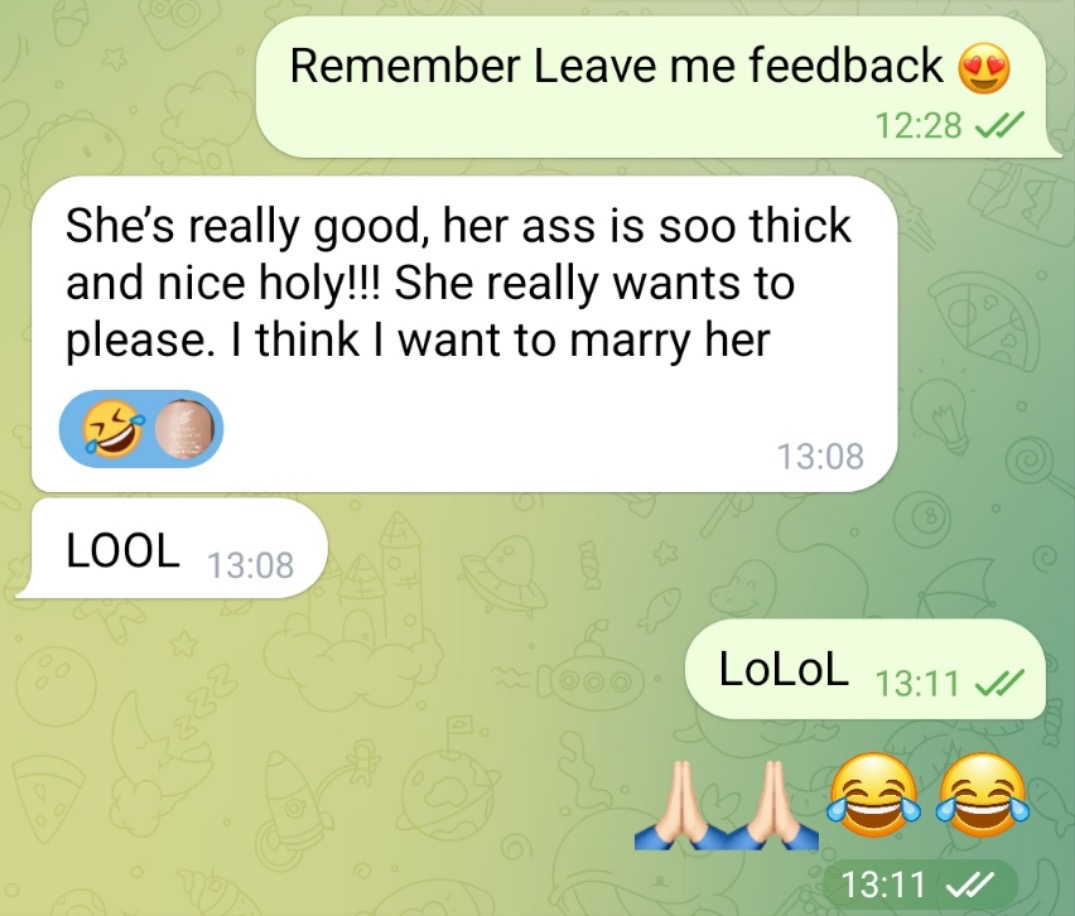
Task: Select the LoLoL message bubble
Action: coord(865,668)
